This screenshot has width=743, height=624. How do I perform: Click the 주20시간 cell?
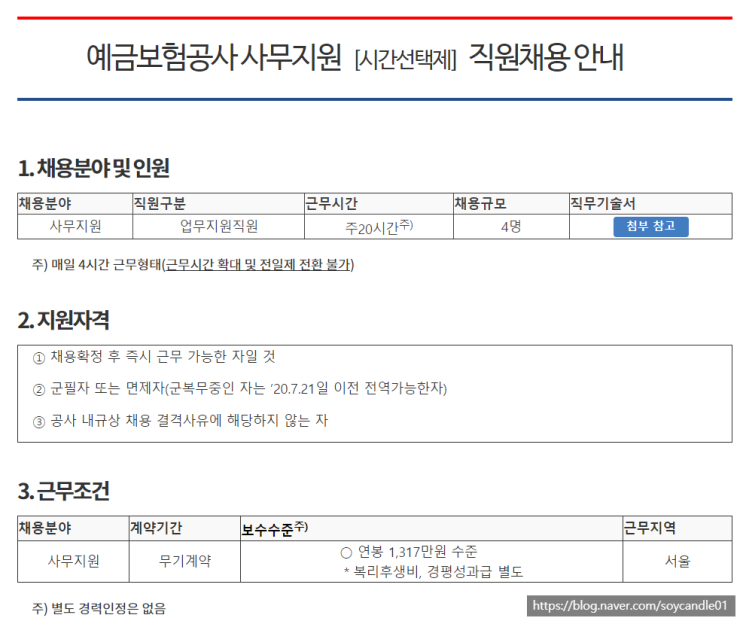click(379, 227)
